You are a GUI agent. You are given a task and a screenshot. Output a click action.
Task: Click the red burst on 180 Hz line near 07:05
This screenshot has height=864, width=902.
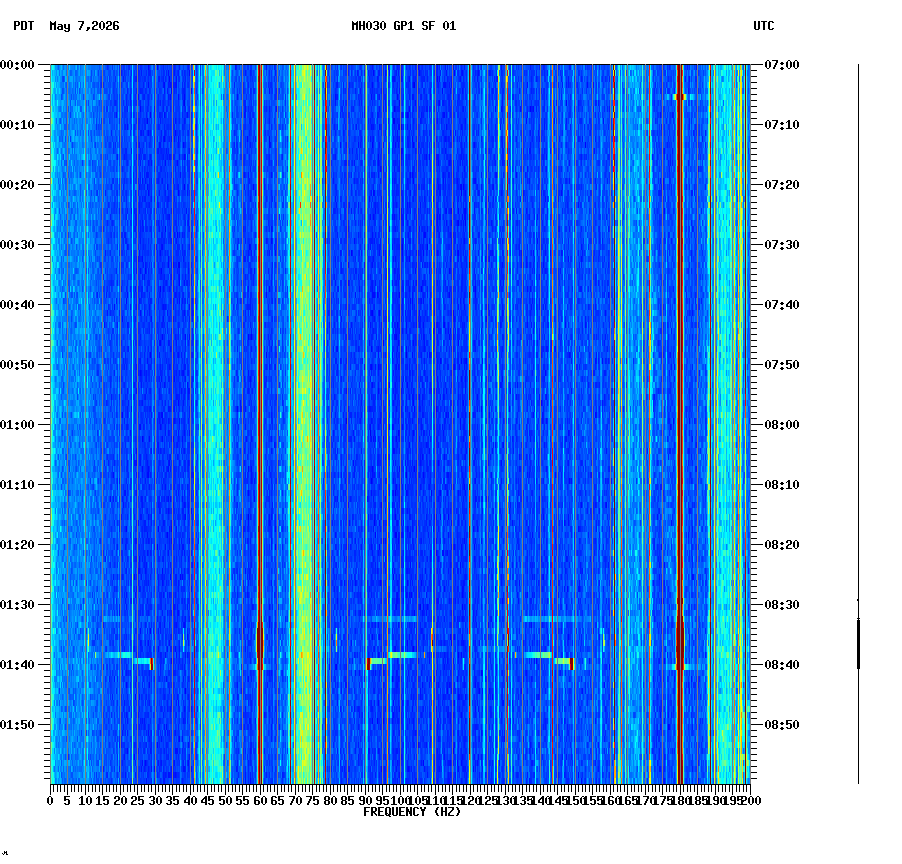coord(680,97)
